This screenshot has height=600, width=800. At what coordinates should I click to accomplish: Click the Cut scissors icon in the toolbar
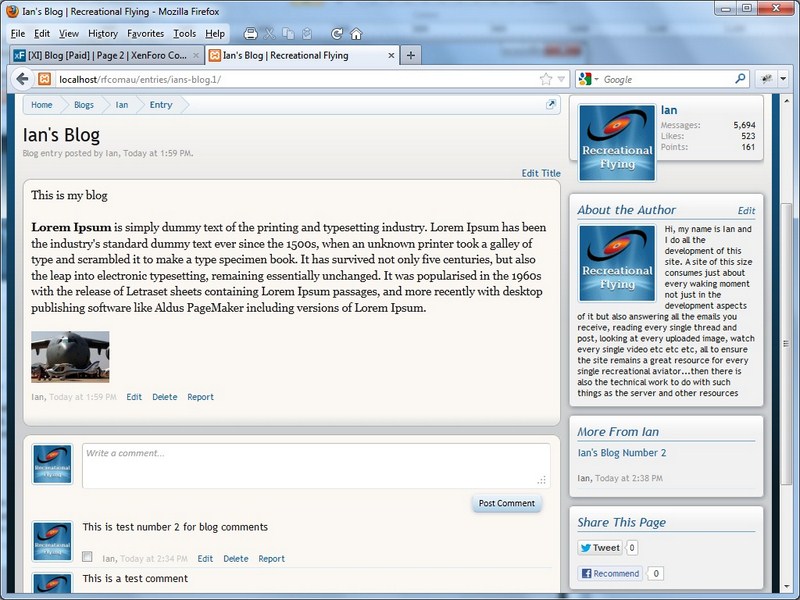(269, 34)
